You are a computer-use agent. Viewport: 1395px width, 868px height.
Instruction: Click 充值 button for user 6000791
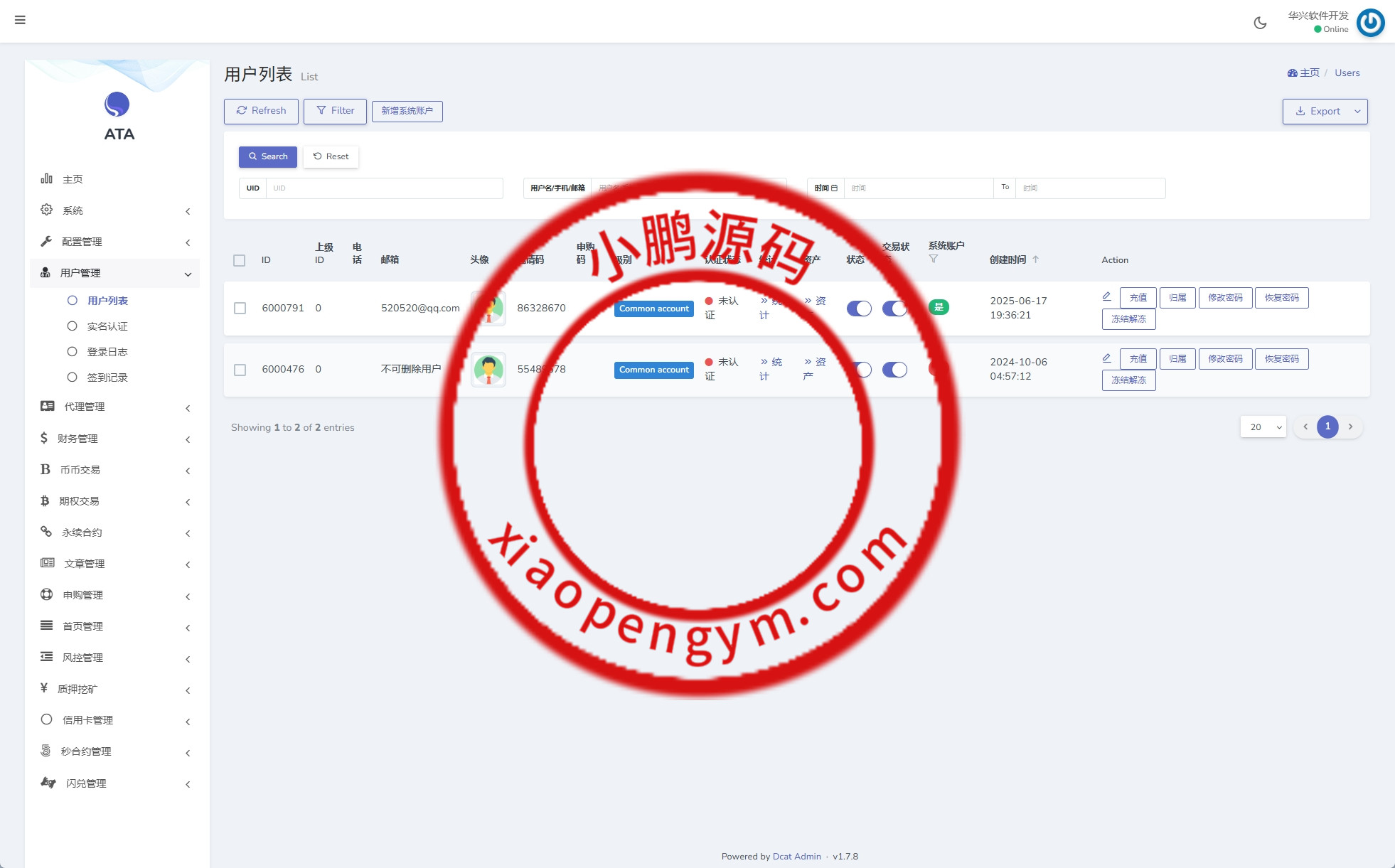(x=1138, y=298)
